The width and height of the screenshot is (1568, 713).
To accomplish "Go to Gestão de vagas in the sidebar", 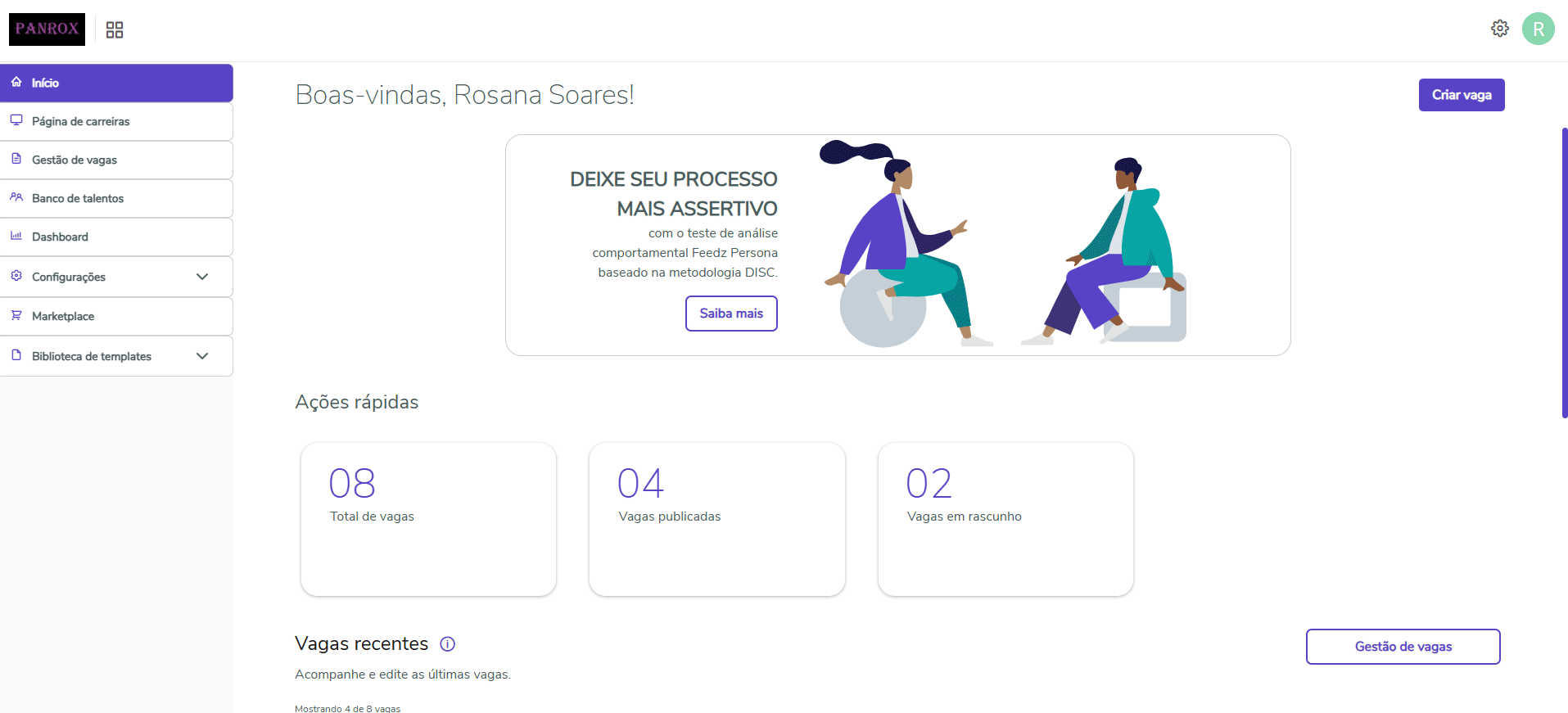I will 116,160.
